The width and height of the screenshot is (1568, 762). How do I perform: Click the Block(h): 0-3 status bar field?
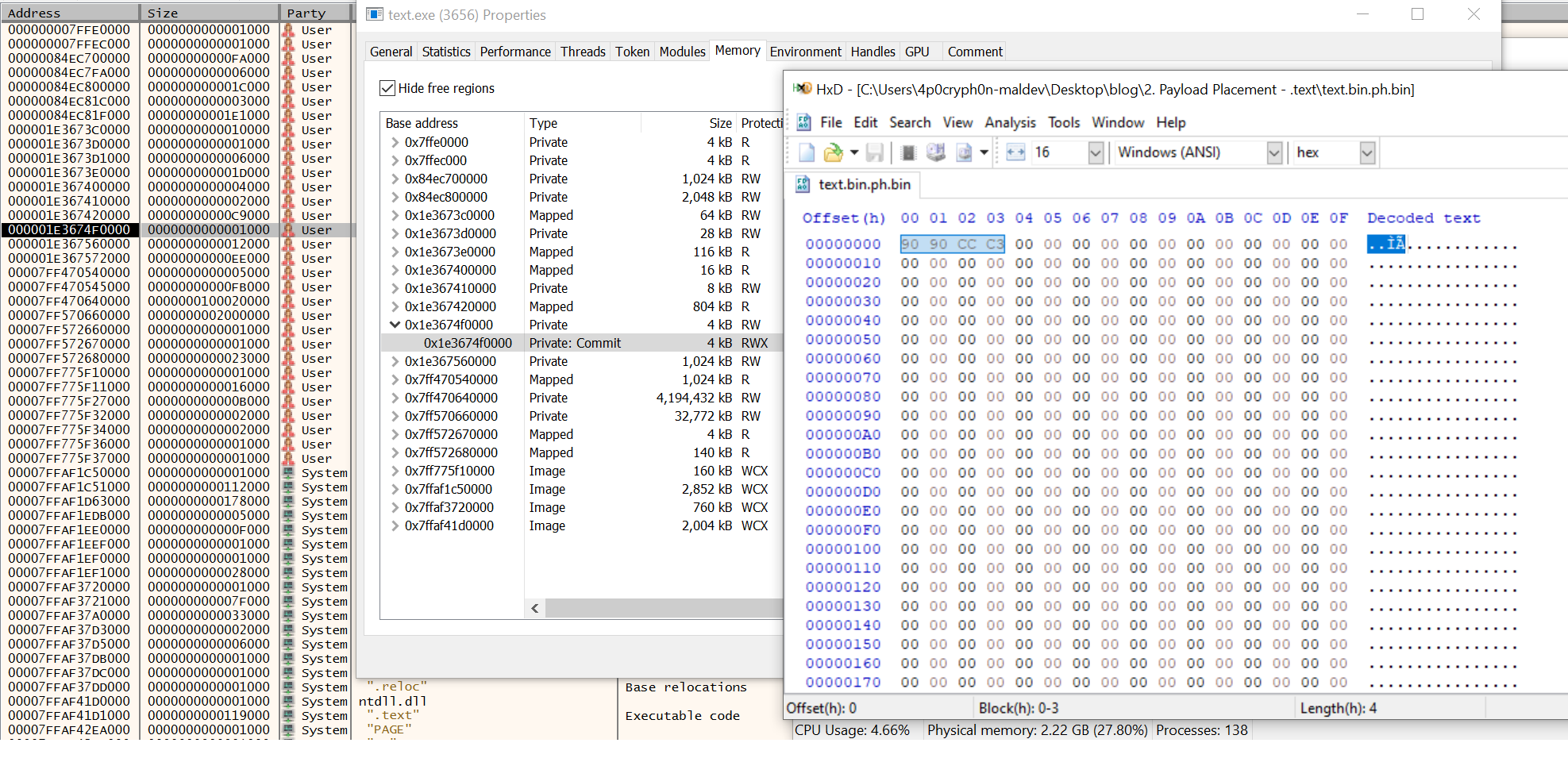(1134, 708)
